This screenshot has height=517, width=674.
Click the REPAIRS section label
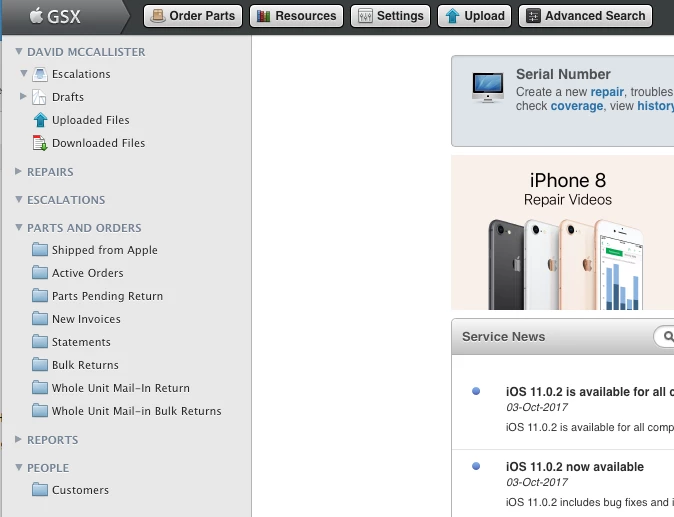pos(50,172)
